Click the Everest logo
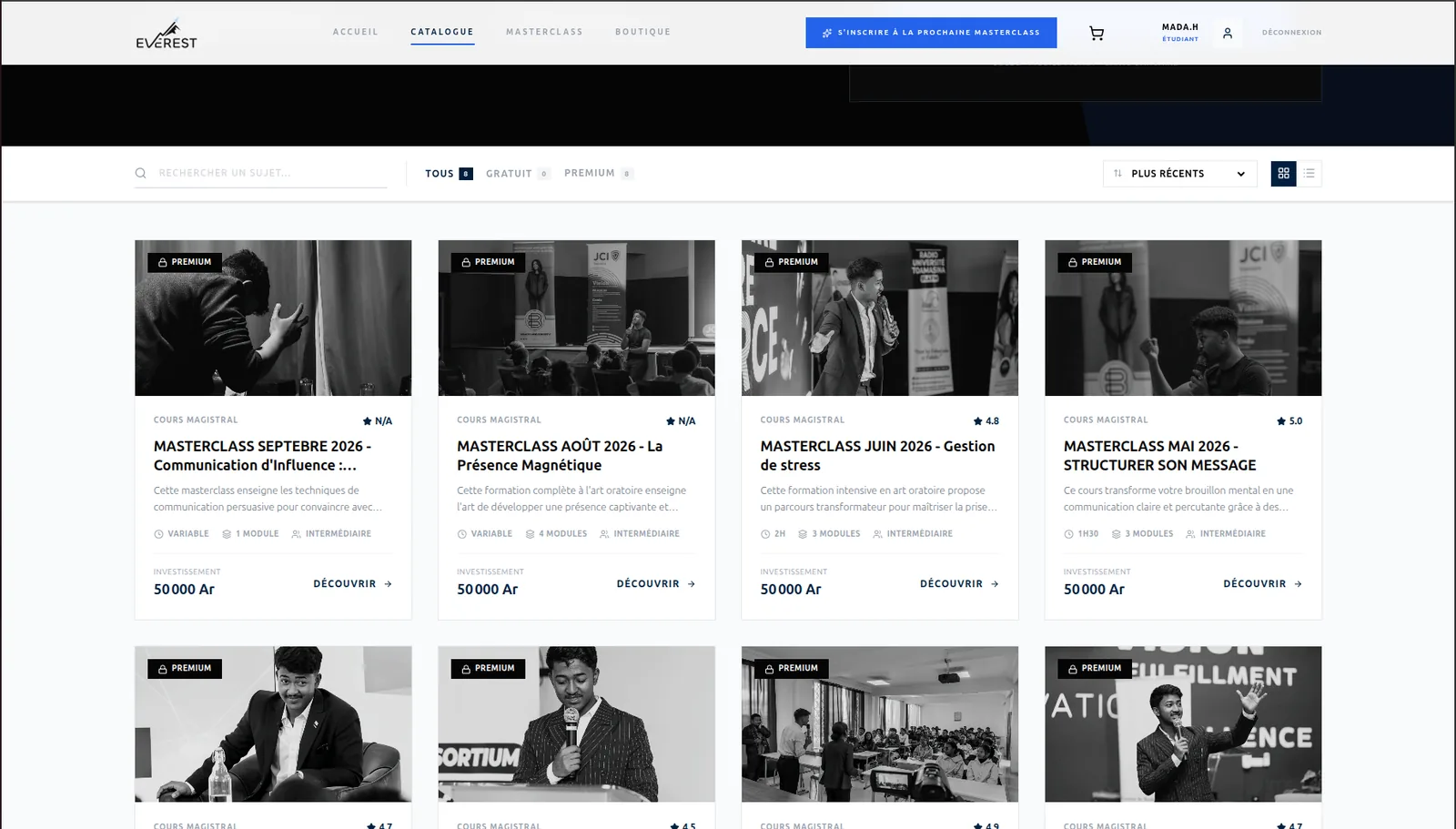1456x829 pixels. point(167,34)
